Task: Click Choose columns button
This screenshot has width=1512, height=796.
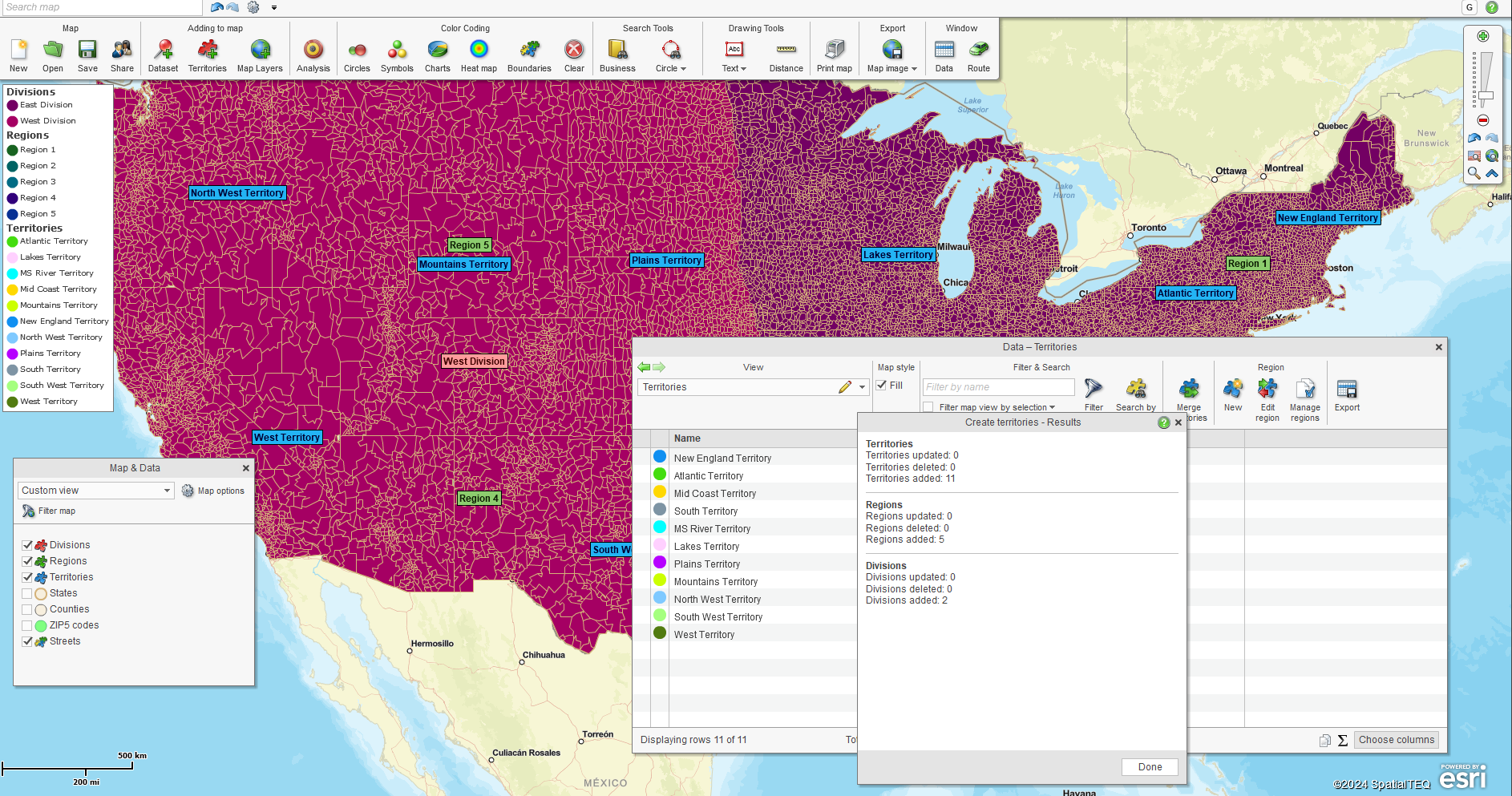Action: 1397,740
